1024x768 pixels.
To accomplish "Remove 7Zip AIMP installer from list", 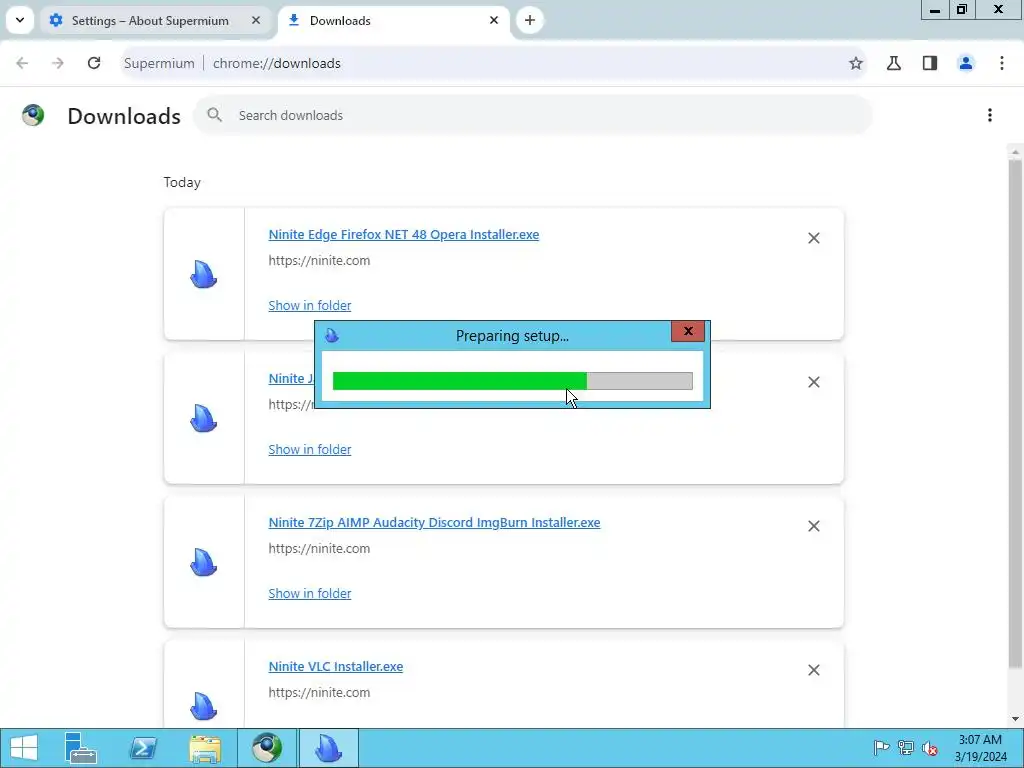I will click(814, 526).
